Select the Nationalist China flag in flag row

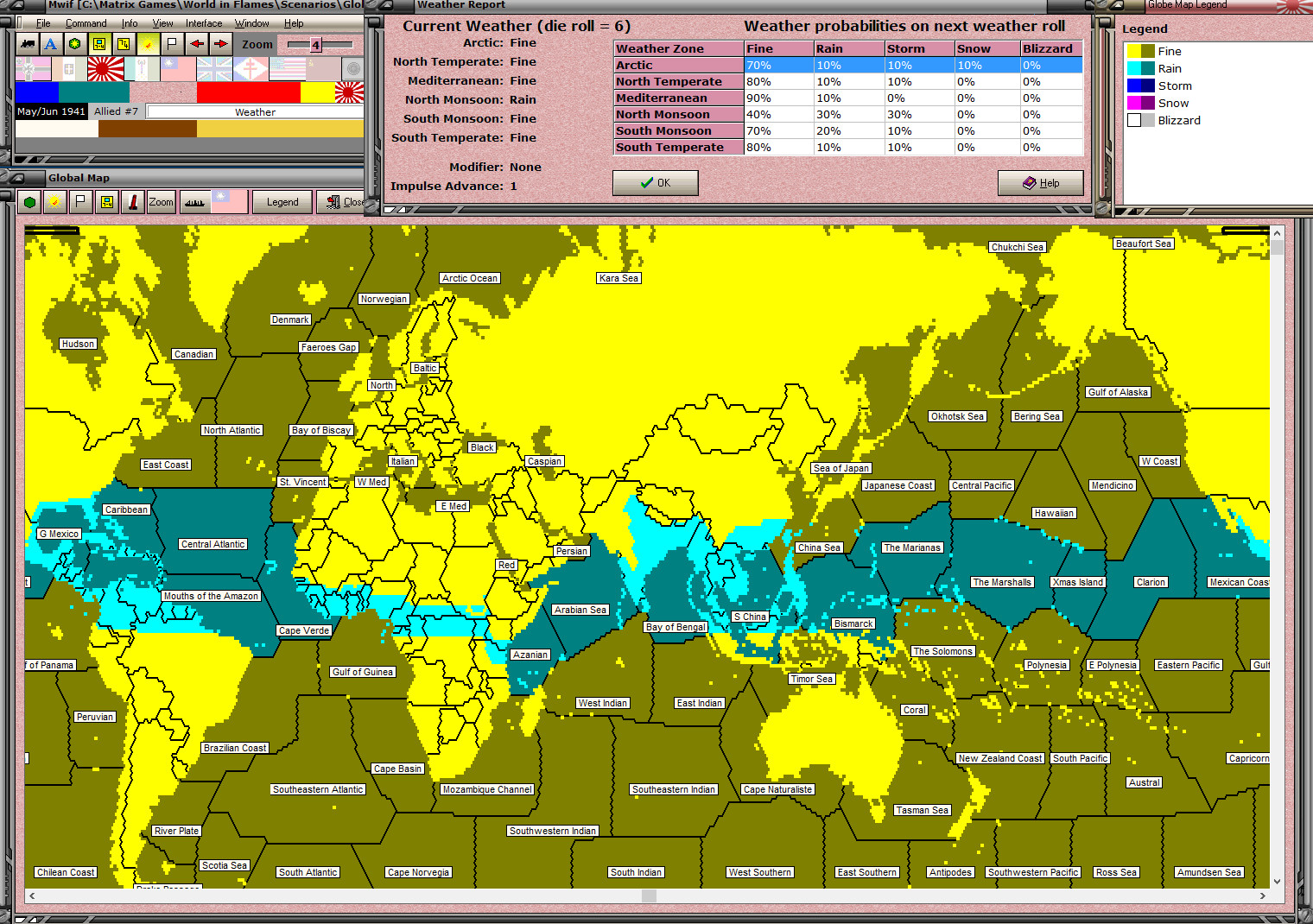click(178, 69)
